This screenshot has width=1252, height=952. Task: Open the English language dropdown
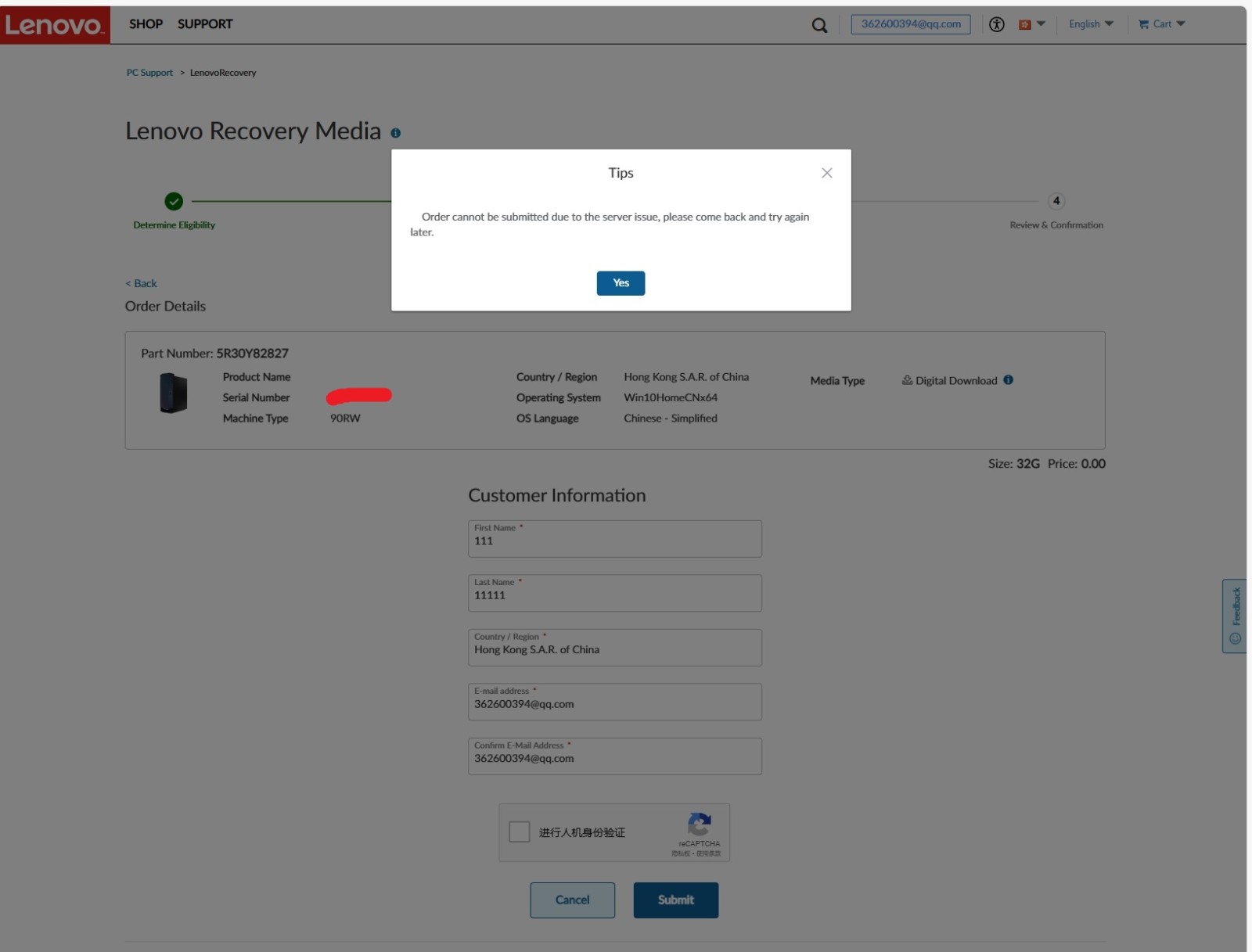(1091, 24)
